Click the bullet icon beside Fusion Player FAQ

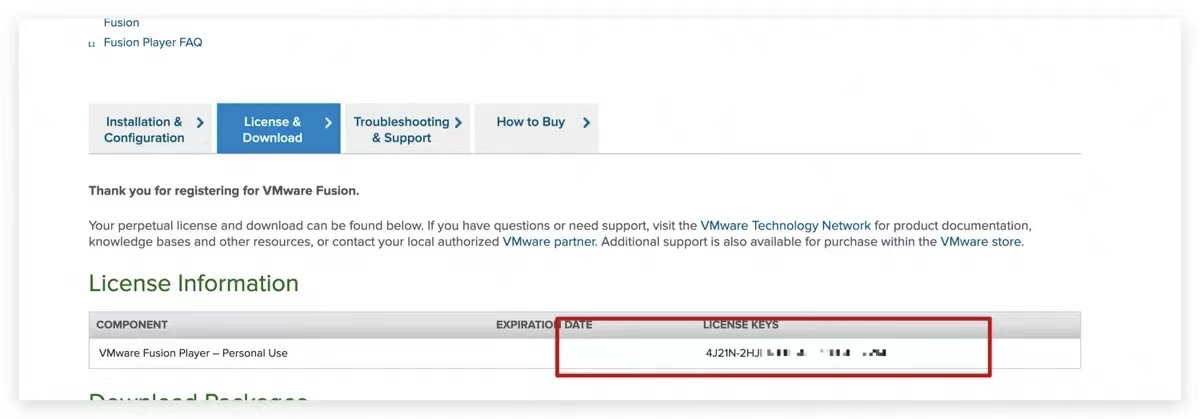92,44
